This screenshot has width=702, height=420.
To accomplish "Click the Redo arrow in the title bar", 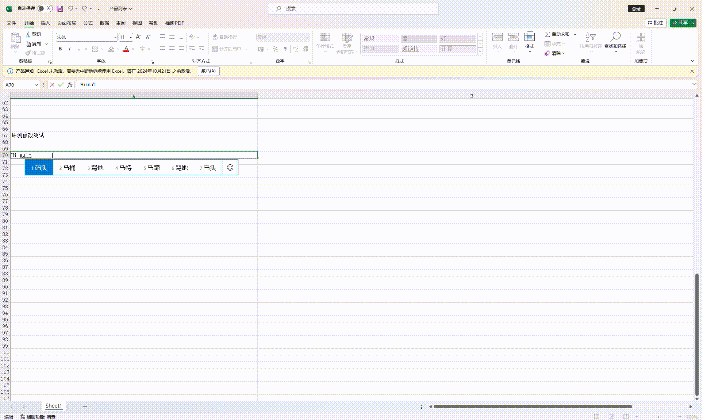I will 84,9.
